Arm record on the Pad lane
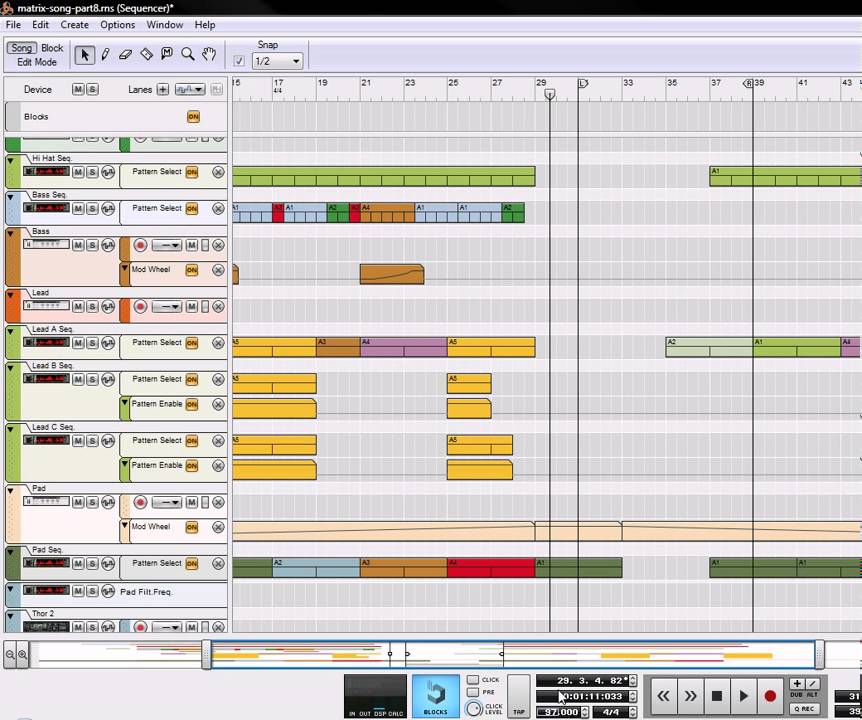Viewport: 862px width, 720px height. pyautogui.click(x=140, y=502)
